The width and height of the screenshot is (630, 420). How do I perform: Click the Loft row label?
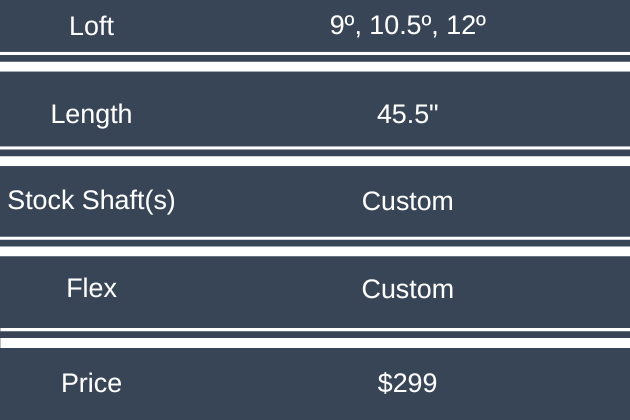click(91, 26)
